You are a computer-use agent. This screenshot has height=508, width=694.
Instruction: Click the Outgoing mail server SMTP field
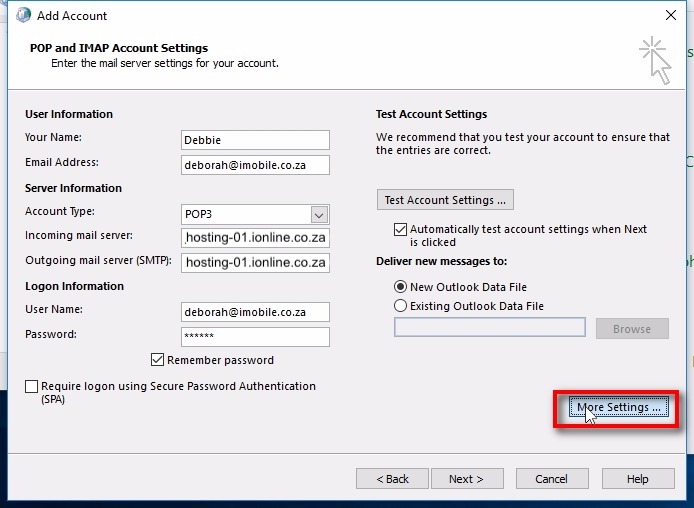click(255, 262)
